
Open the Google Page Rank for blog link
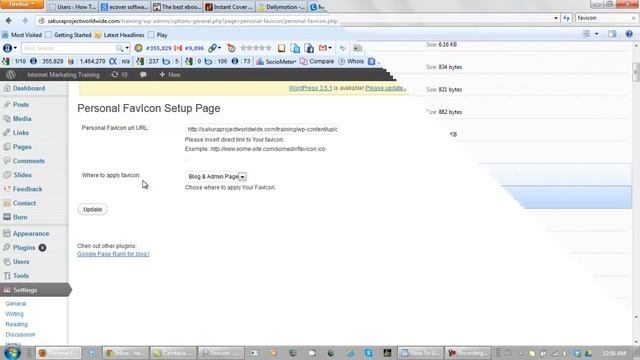point(113,254)
